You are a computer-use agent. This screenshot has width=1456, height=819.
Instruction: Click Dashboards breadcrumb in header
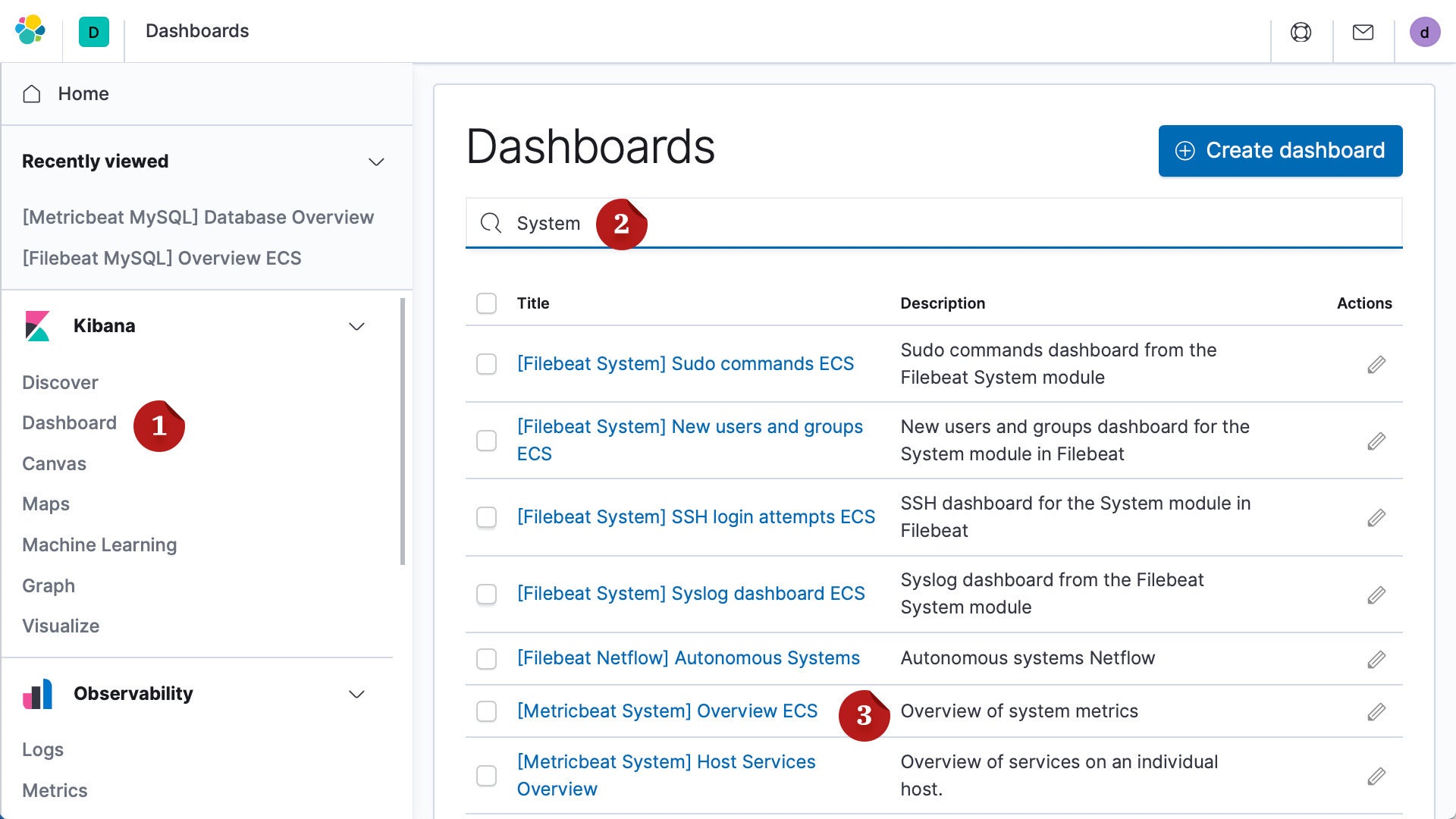(197, 31)
